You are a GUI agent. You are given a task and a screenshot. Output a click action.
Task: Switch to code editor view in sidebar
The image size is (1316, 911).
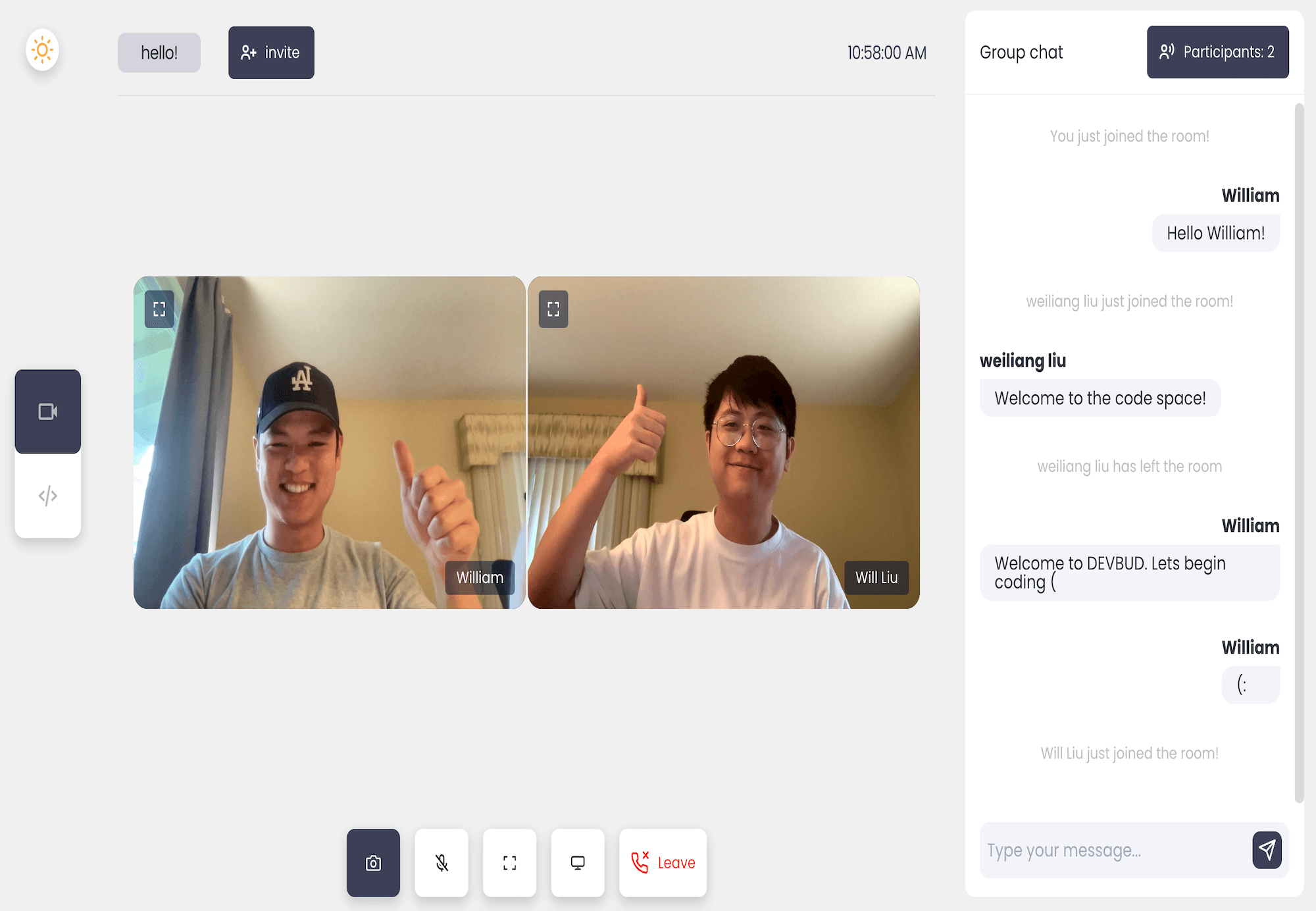coord(48,496)
